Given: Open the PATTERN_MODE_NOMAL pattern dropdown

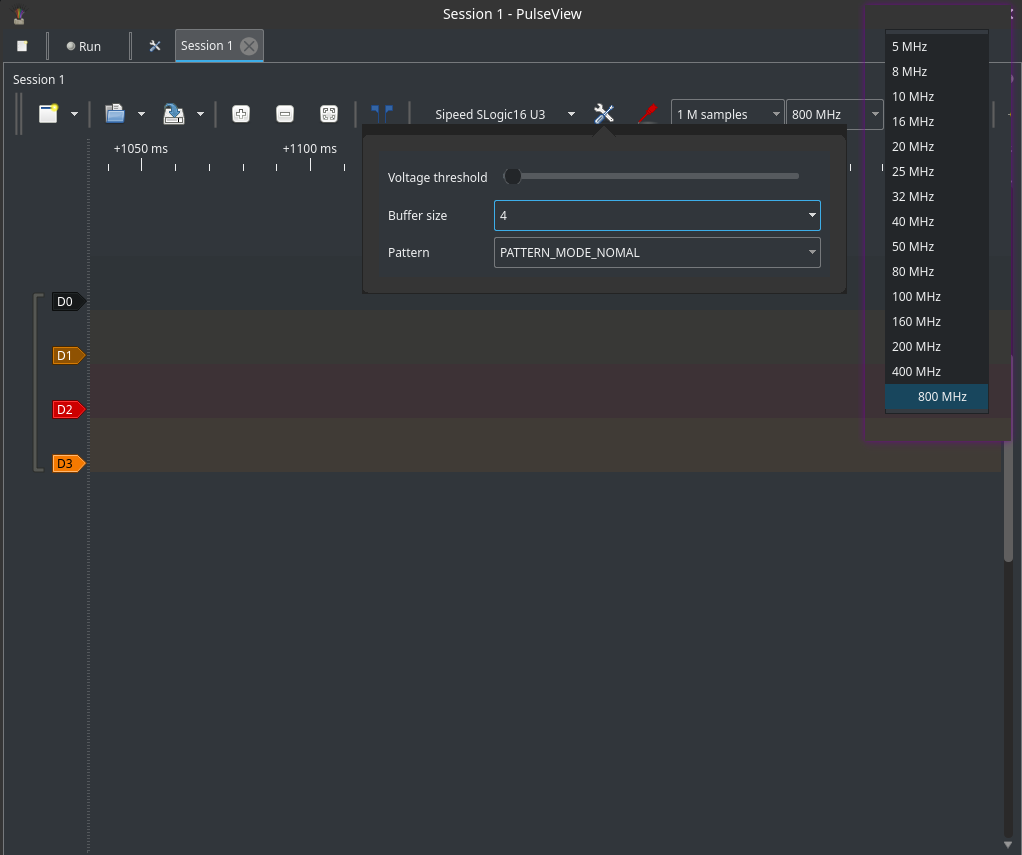Looking at the screenshot, I should click(657, 252).
